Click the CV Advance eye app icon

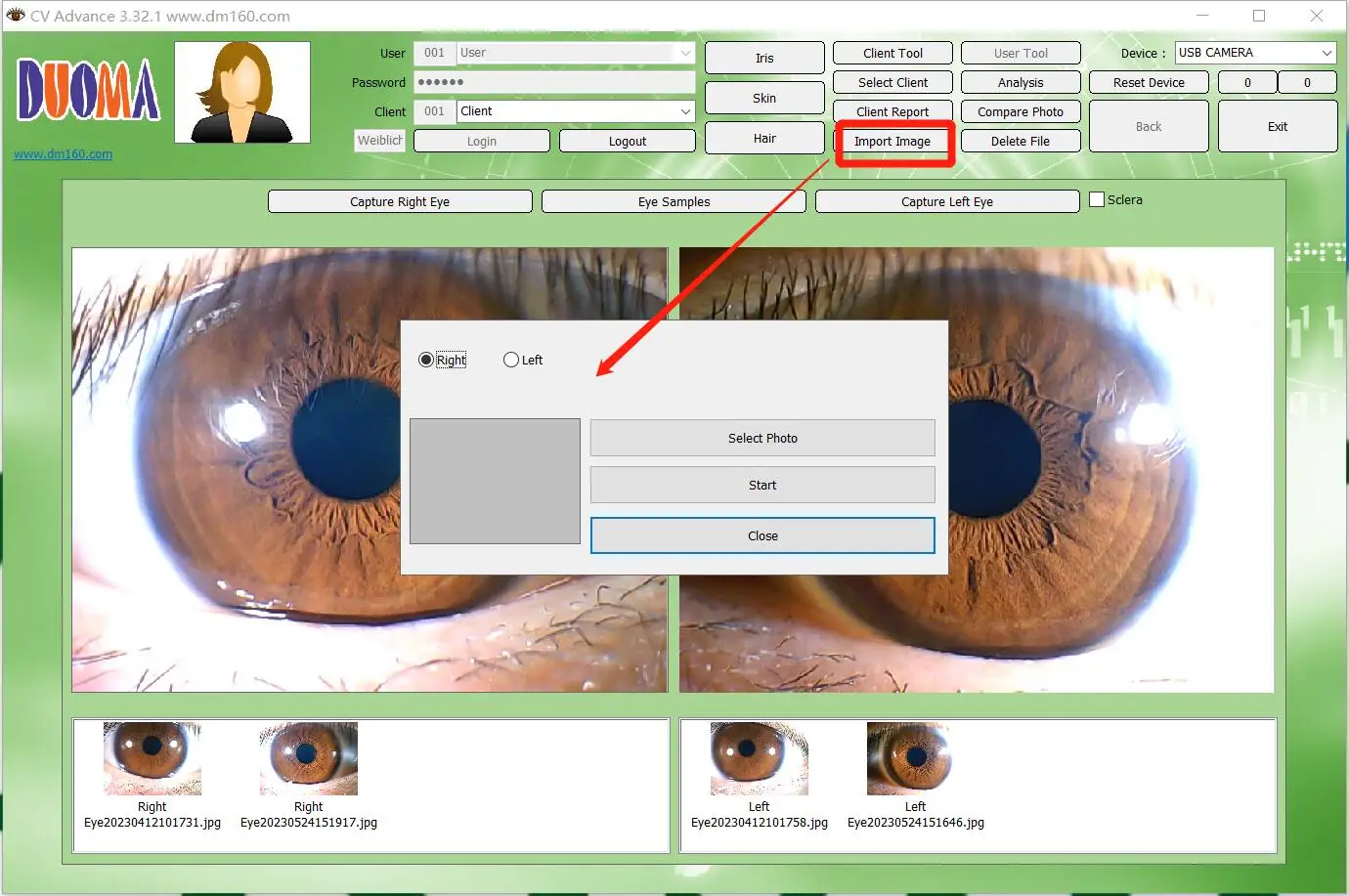16,16
